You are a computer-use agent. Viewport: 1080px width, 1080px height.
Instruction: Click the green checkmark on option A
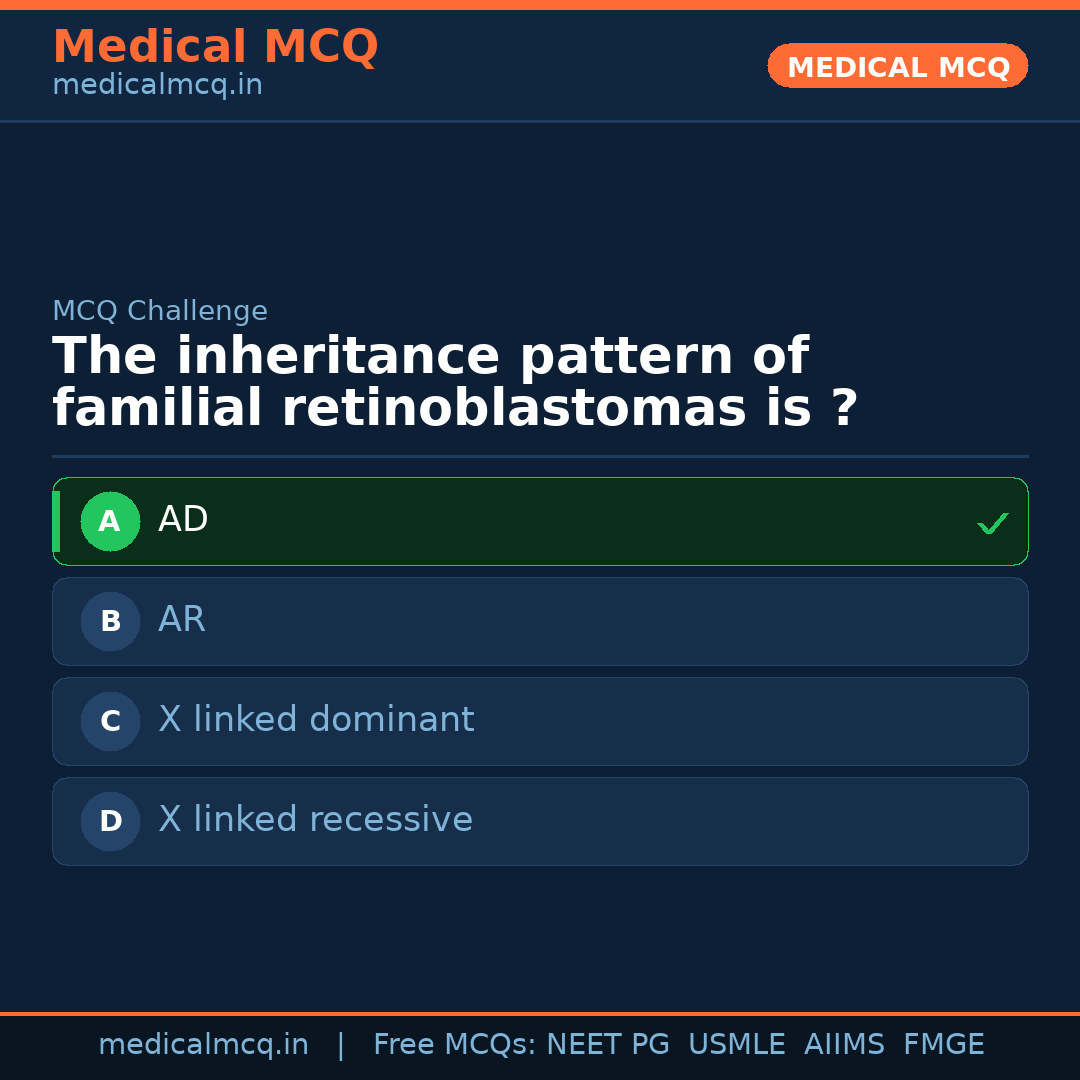pyautogui.click(x=993, y=522)
